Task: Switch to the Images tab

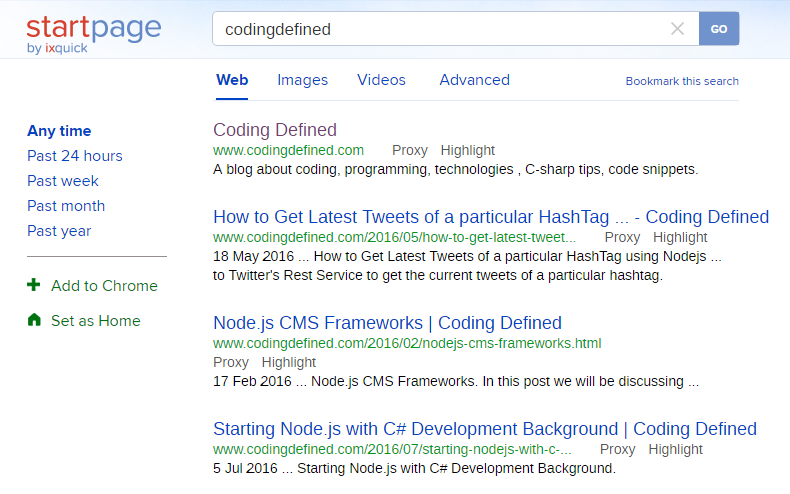Action: [x=302, y=80]
